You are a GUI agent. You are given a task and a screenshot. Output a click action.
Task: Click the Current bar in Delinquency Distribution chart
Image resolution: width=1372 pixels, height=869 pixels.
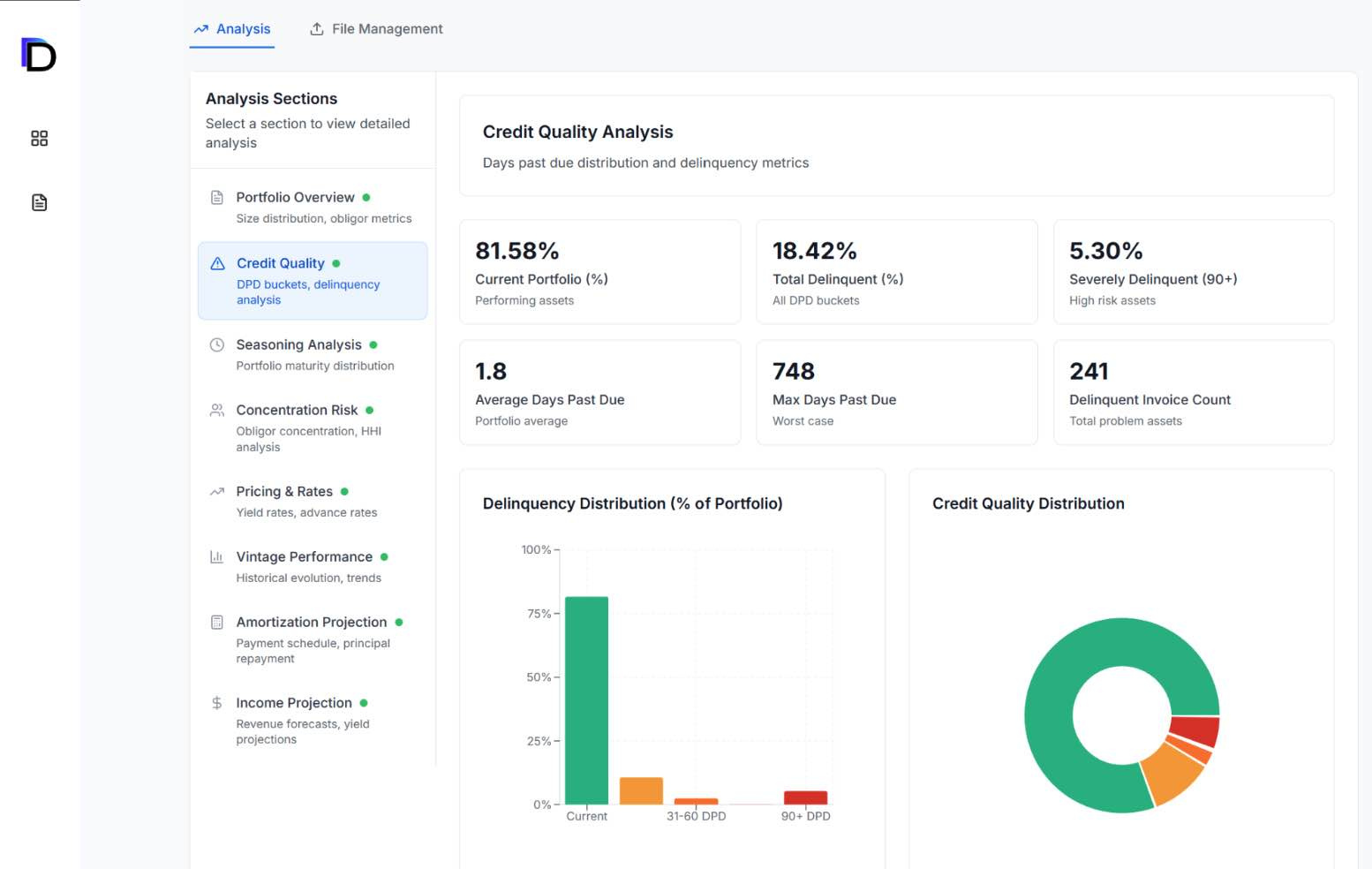click(586, 698)
